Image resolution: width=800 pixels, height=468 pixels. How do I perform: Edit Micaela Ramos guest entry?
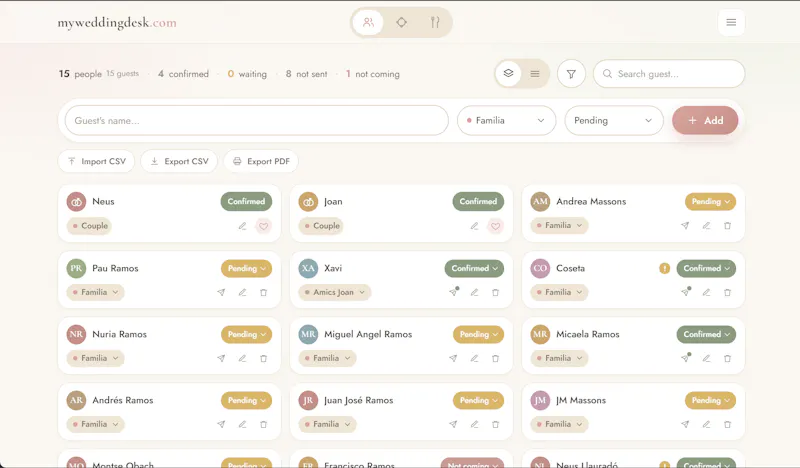tap(706, 358)
